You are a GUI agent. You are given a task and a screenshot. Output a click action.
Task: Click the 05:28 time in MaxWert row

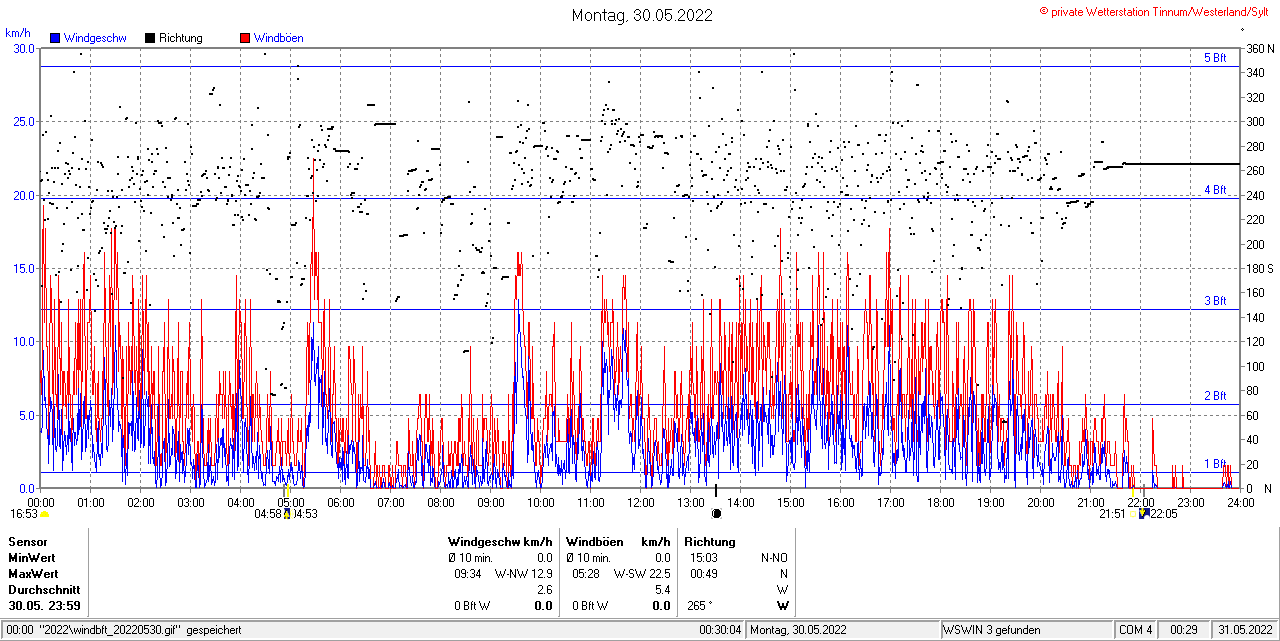point(587,574)
